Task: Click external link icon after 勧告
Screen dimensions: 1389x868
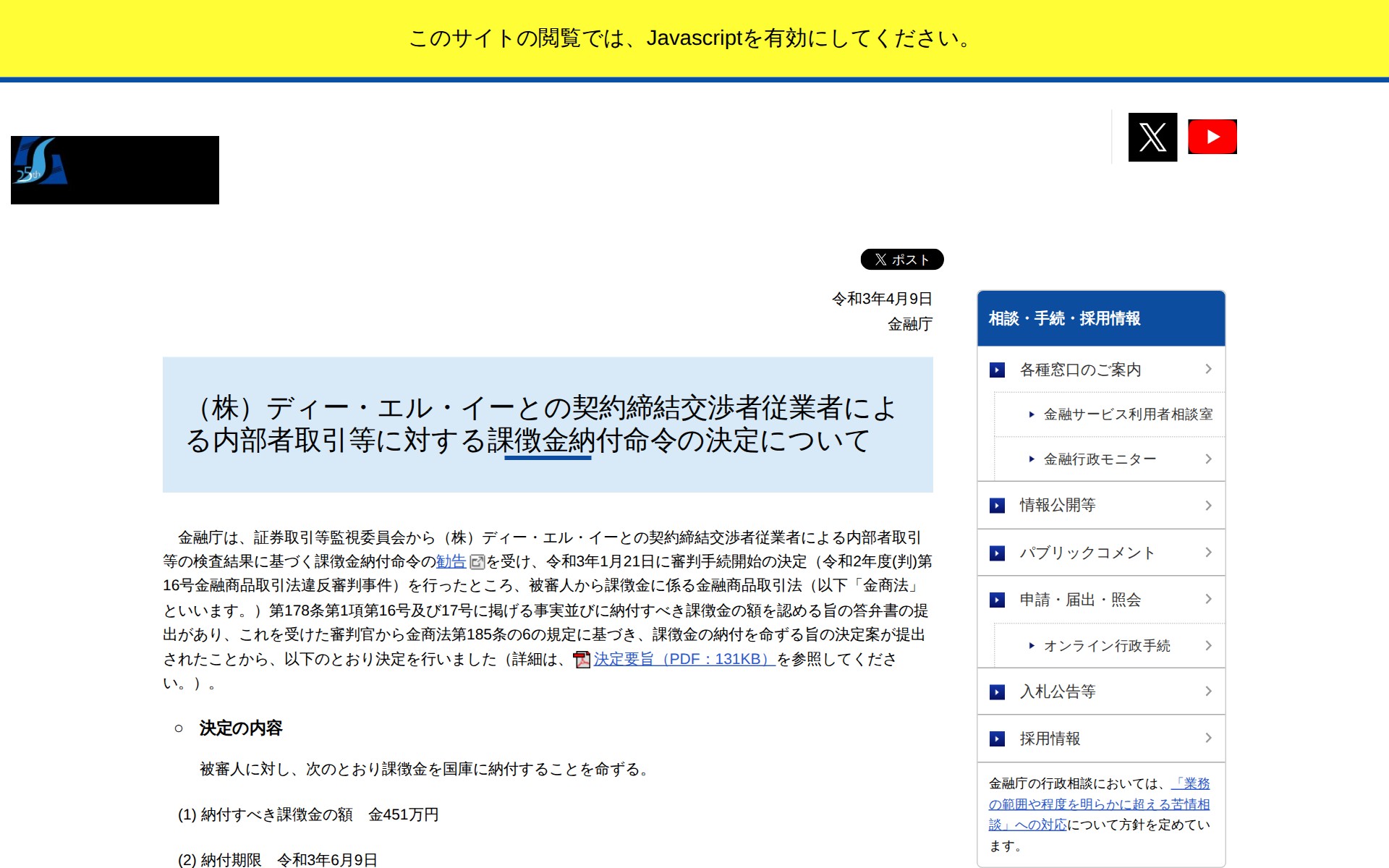Action: (x=477, y=562)
